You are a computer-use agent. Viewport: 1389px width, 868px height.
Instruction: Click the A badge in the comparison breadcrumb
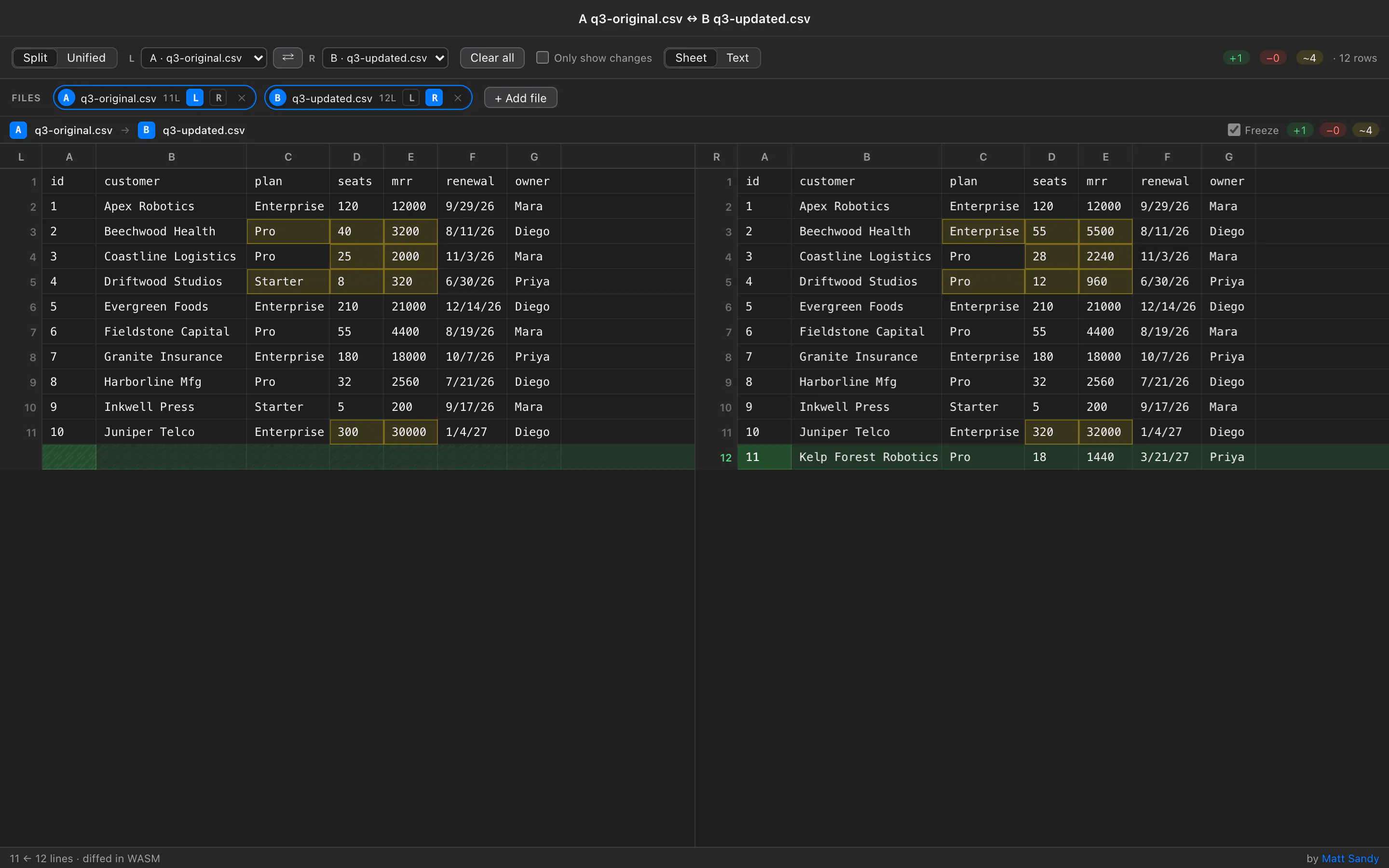[x=18, y=130]
